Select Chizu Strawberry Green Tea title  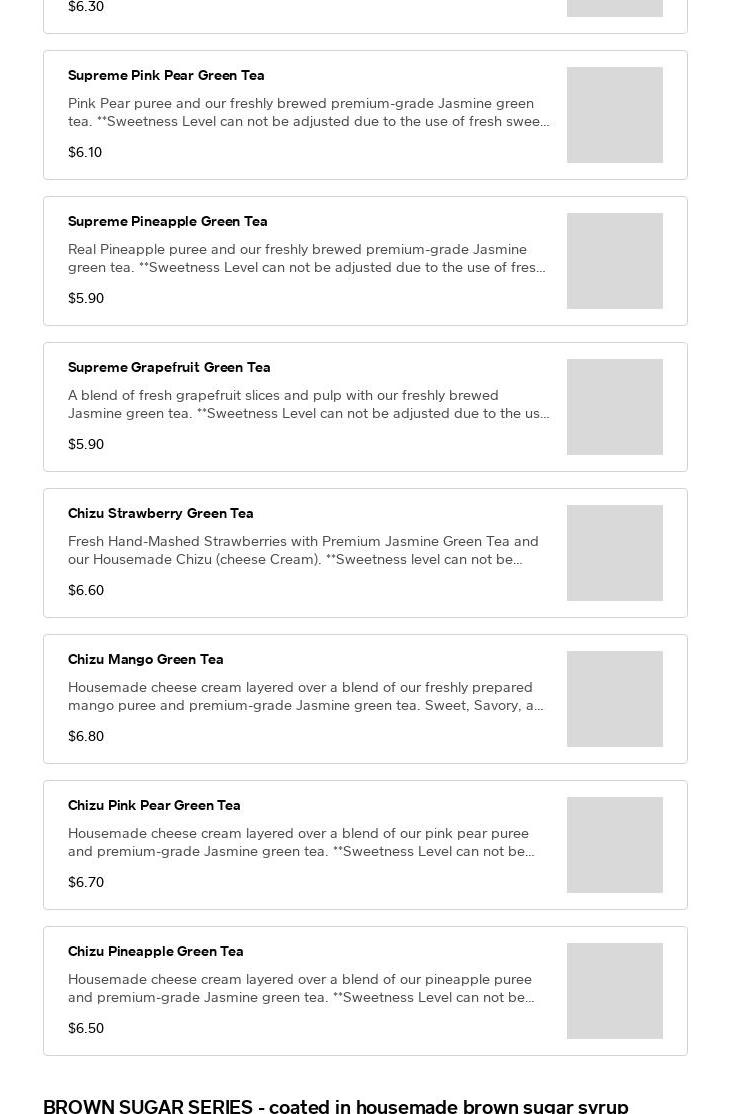161,514
